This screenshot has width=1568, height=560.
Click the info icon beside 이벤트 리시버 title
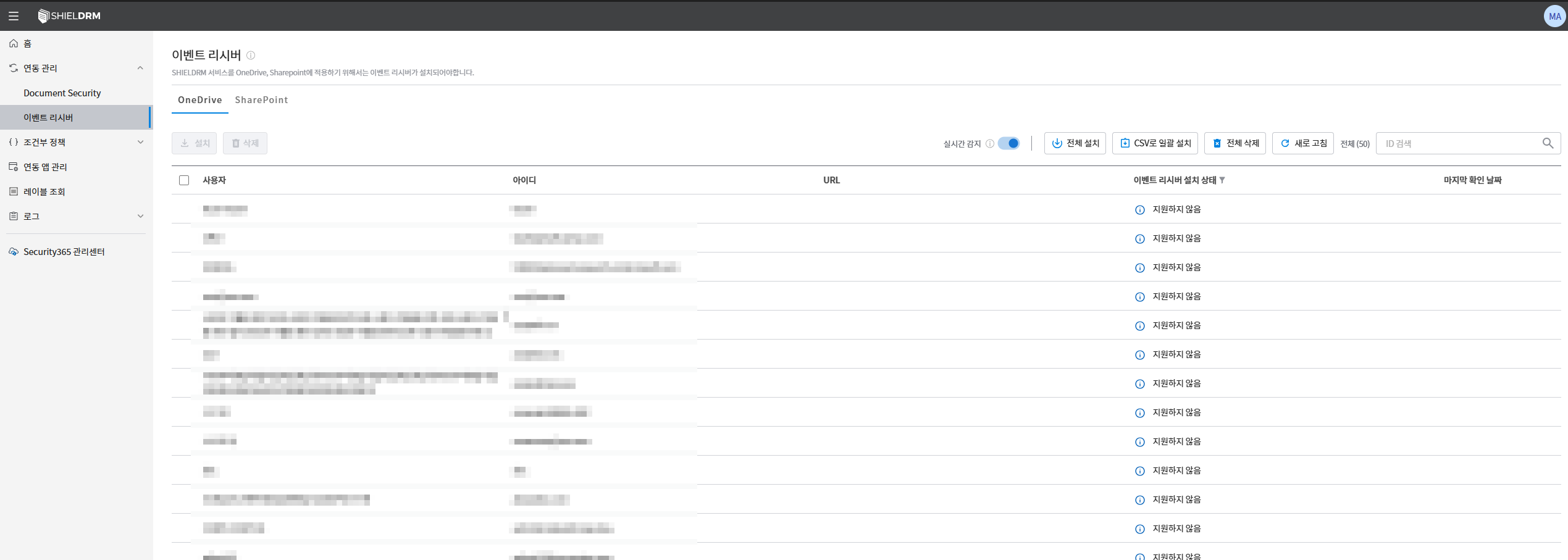tap(251, 56)
